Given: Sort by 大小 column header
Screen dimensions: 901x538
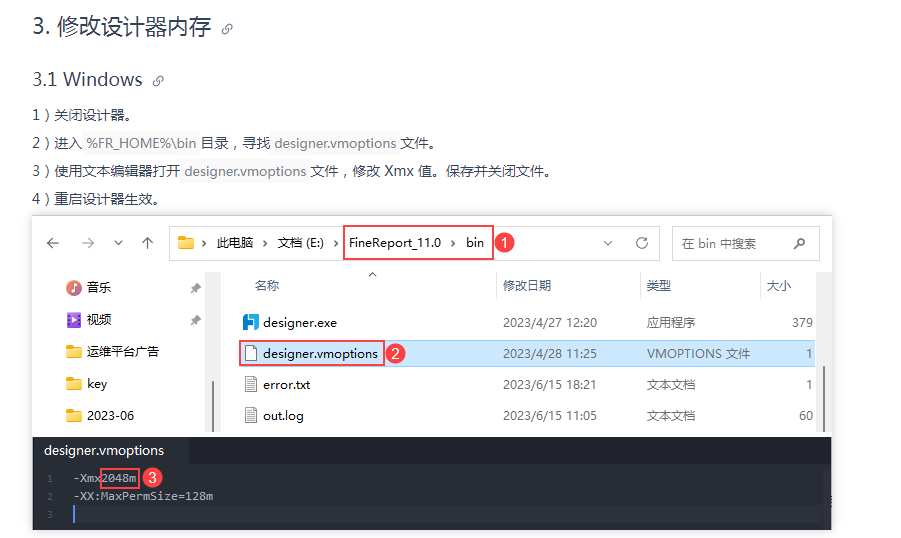Looking at the screenshot, I should pos(779,286).
